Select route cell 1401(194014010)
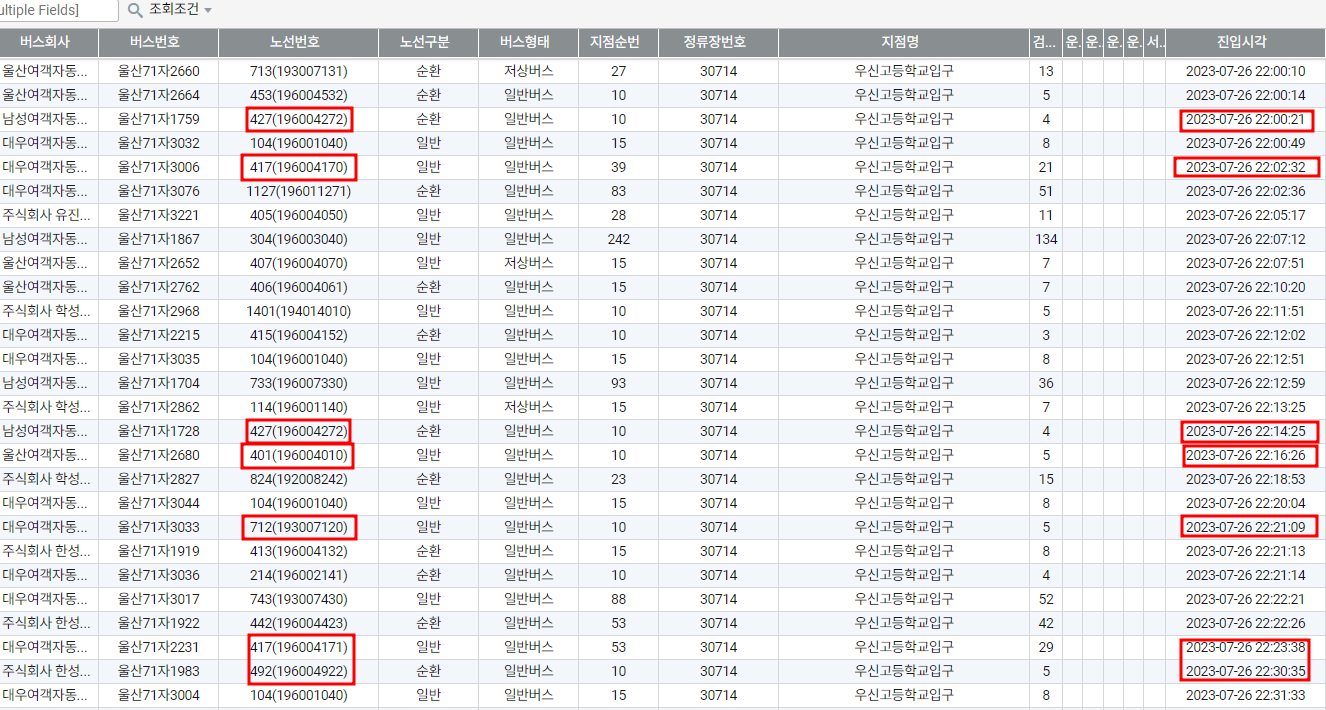This screenshot has width=1326, height=710. (298, 311)
